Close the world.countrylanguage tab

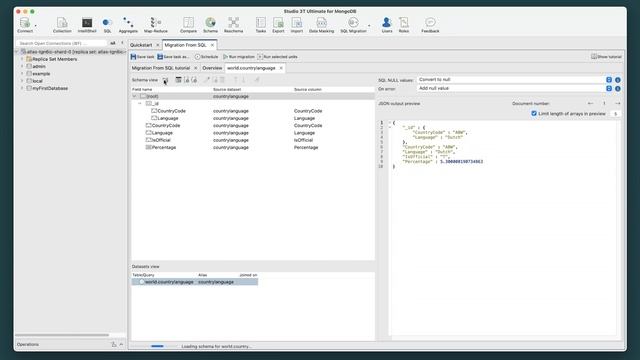[281, 68]
